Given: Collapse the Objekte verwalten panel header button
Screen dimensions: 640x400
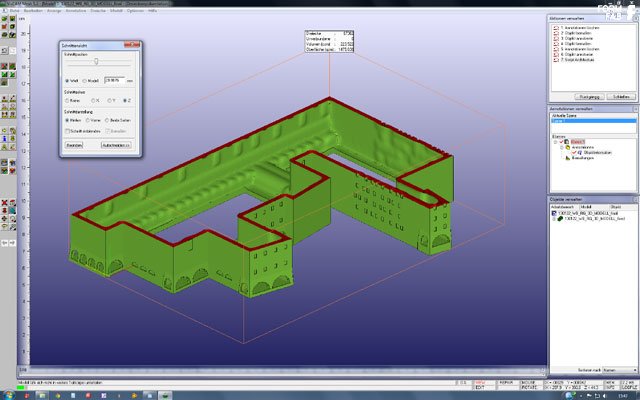Looking at the screenshot, I should [x=635, y=199].
